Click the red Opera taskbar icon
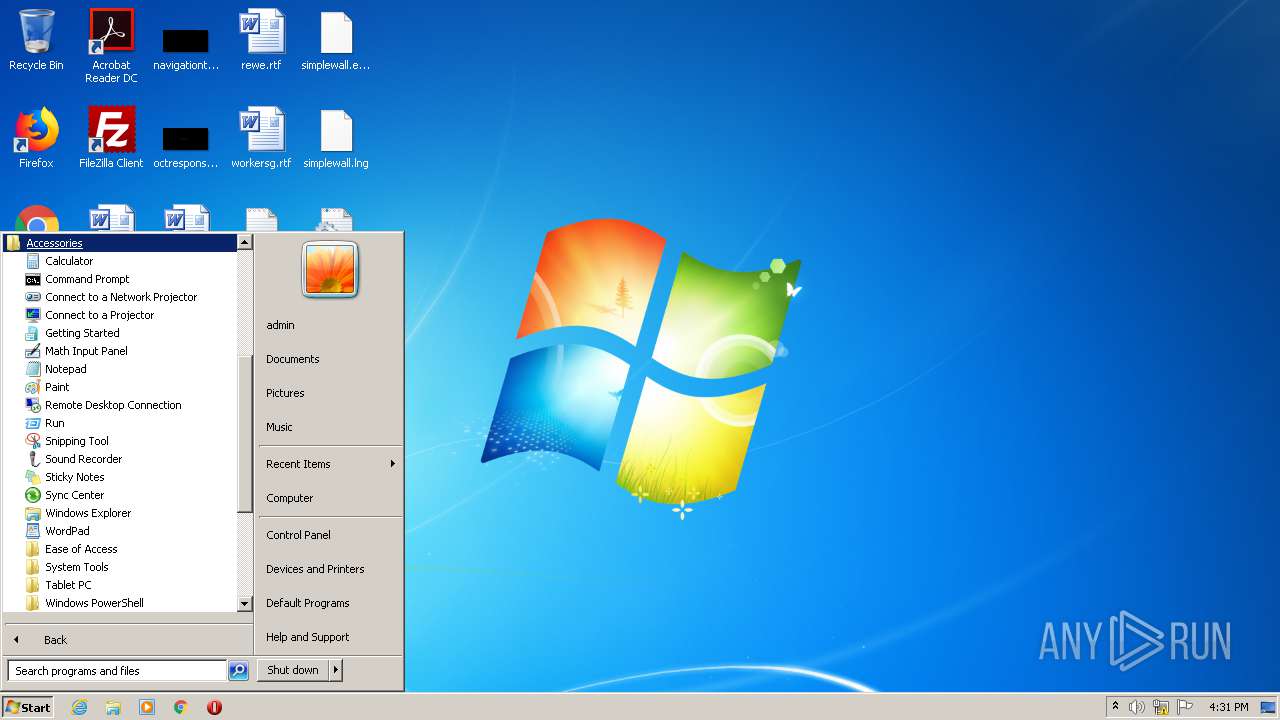Viewport: 1280px width, 720px height. (214, 707)
